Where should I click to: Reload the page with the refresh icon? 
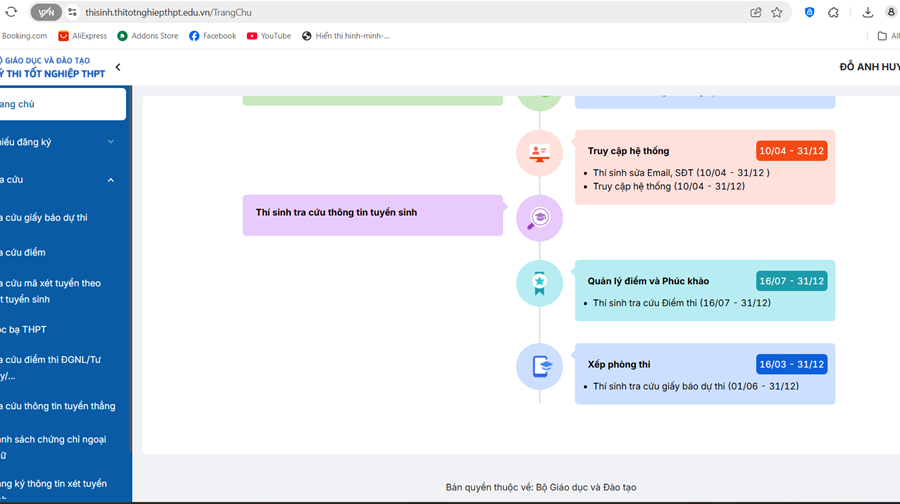[x=12, y=12]
